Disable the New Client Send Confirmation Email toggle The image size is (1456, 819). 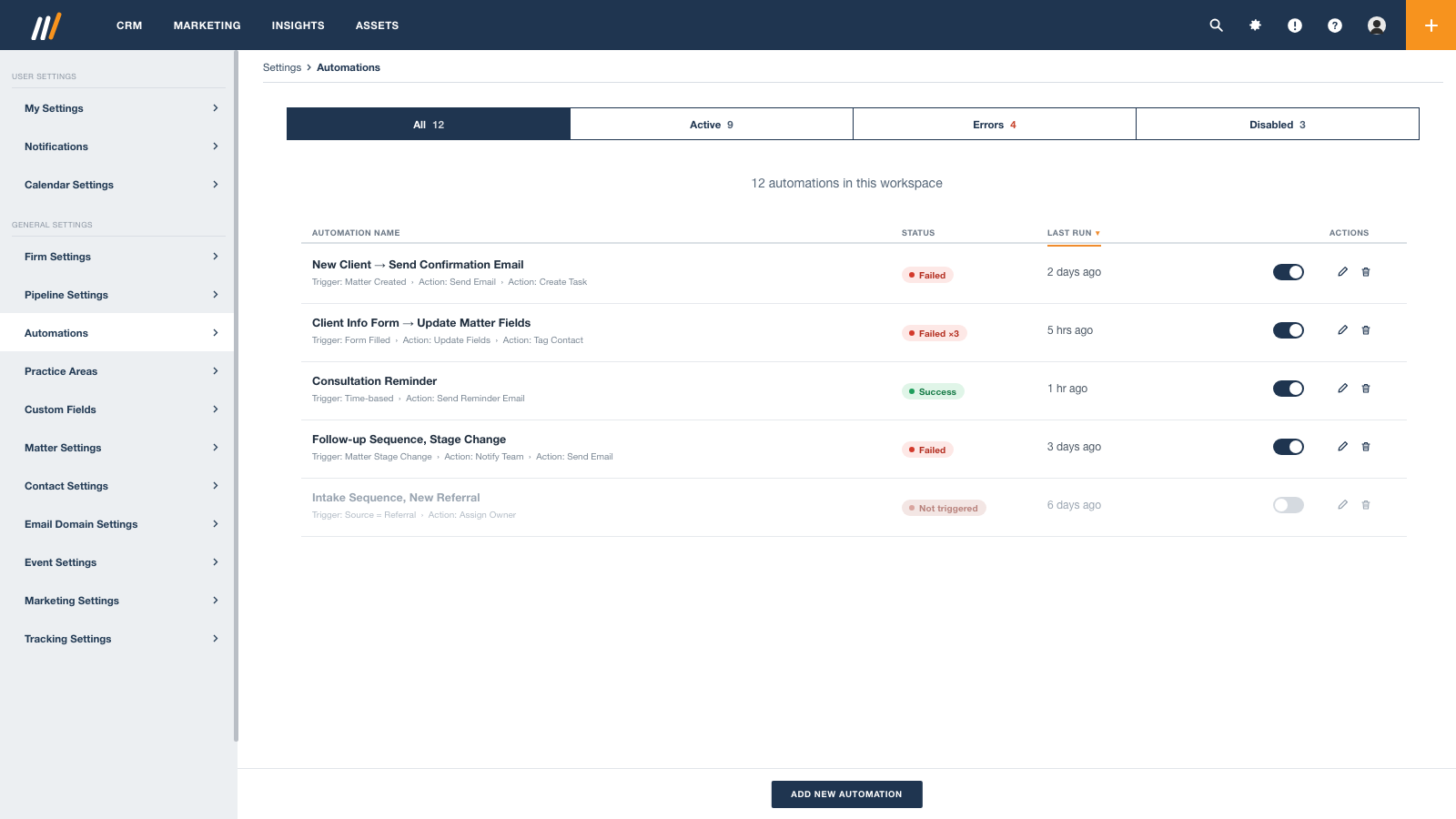(1289, 272)
